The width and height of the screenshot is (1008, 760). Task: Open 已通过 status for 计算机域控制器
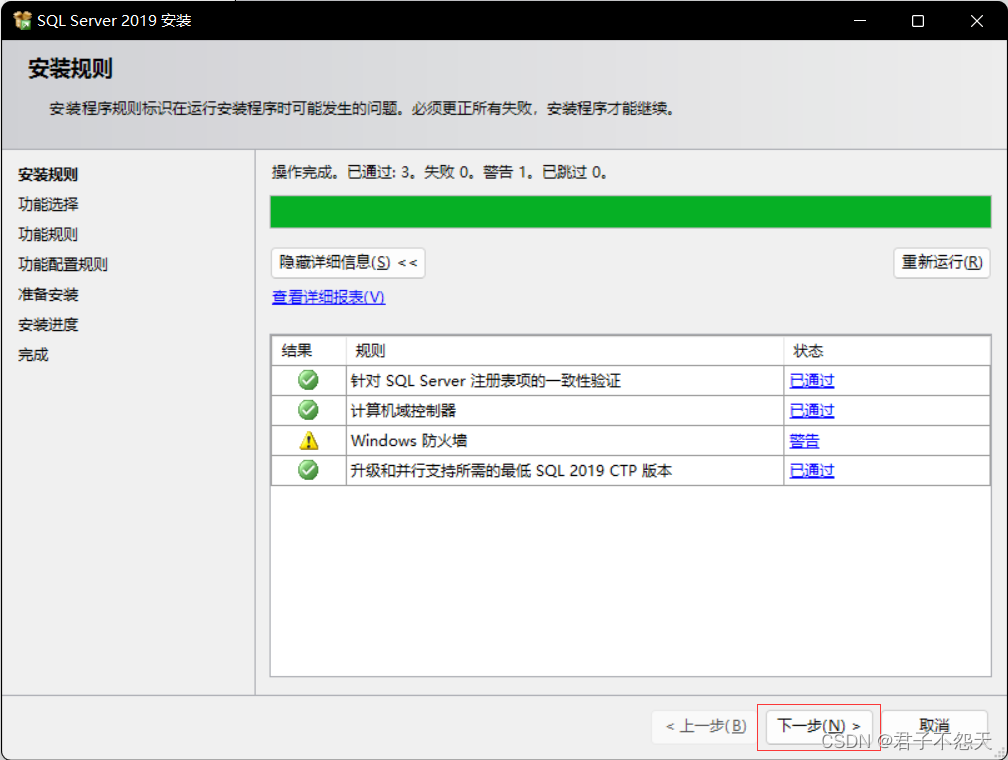point(812,410)
